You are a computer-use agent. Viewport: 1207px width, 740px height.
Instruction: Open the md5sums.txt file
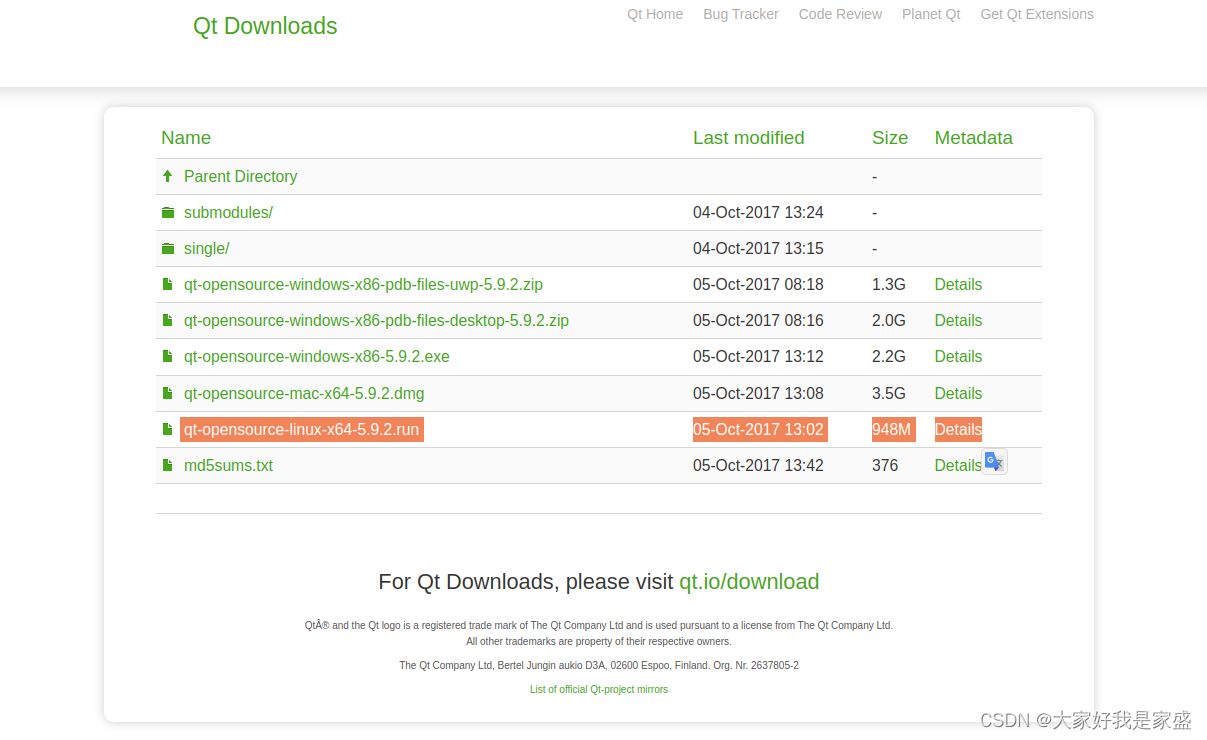[228, 465]
